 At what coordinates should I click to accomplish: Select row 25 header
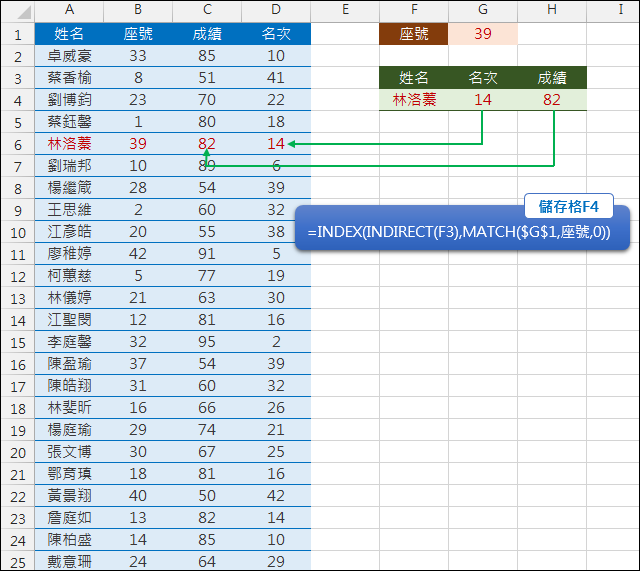(18, 562)
